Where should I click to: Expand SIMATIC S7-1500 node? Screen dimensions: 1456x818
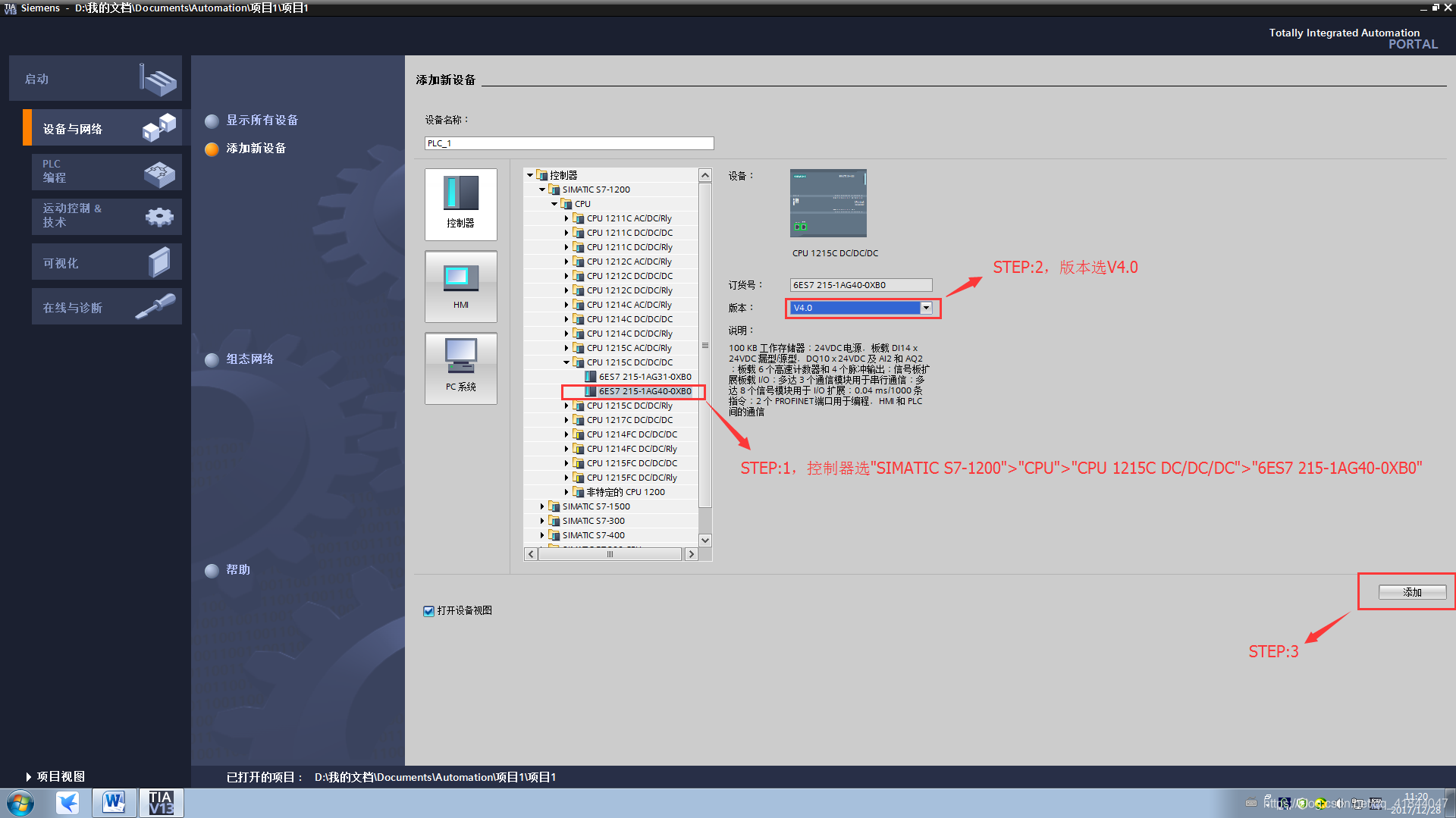[x=541, y=506]
